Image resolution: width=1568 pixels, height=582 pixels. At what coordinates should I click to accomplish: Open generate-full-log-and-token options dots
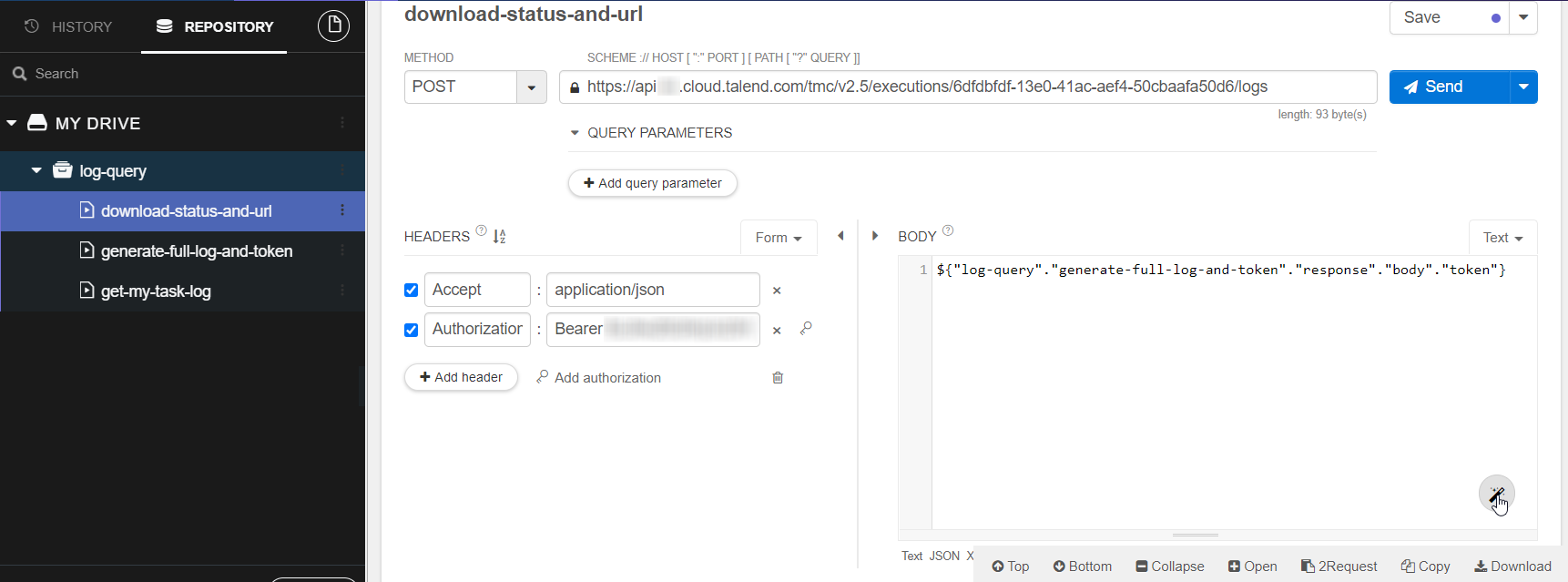tap(342, 250)
